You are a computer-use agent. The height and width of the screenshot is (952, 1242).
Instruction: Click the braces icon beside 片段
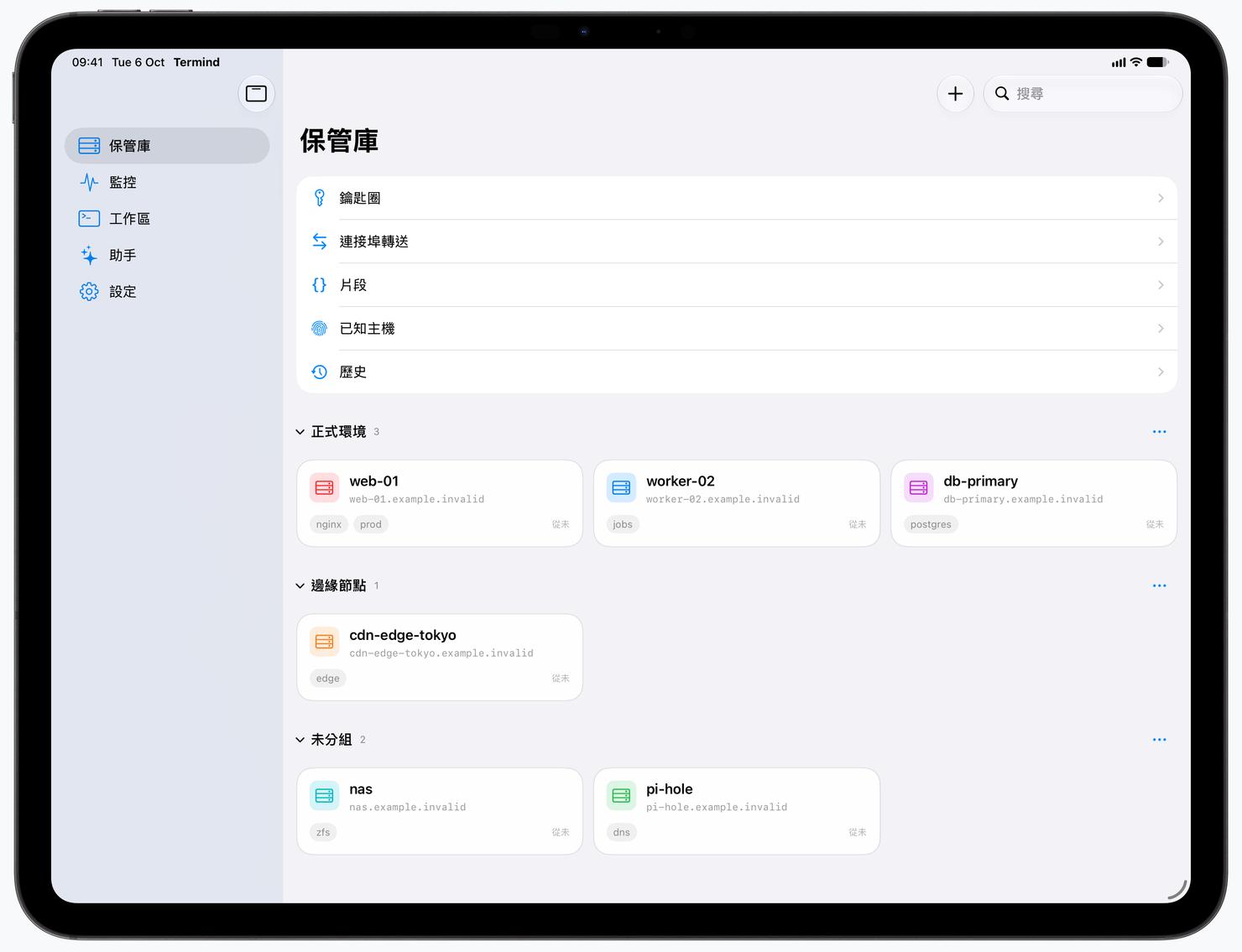click(x=320, y=285)
